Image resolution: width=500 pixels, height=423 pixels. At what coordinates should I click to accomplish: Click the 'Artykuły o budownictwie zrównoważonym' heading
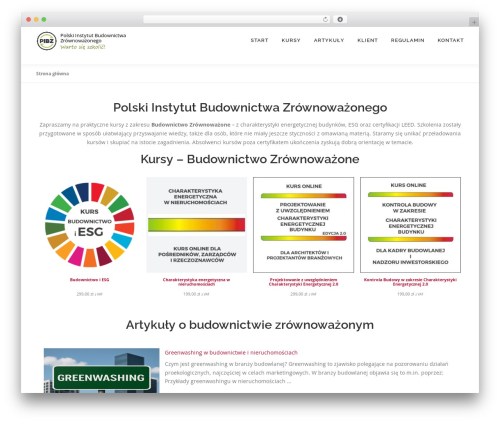click(250, 325)
